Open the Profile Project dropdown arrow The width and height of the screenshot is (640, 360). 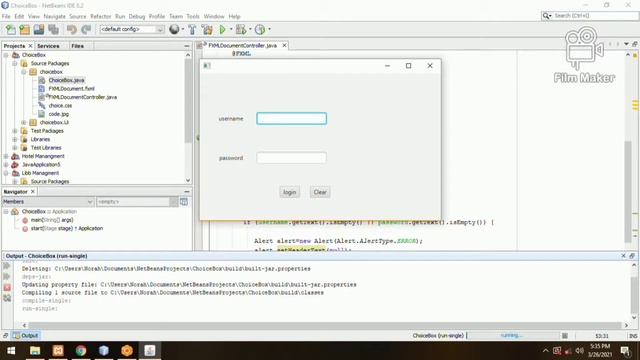[x=269, y=29]
